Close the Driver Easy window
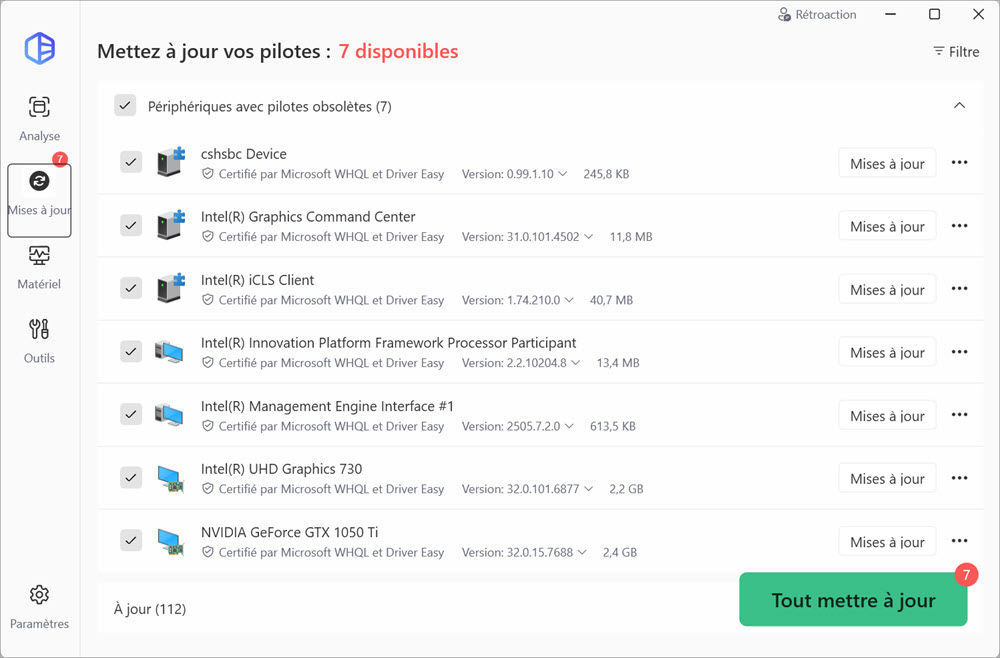Image resolution: width=1000 pixels, height=658 pixels. coord(978,14)
